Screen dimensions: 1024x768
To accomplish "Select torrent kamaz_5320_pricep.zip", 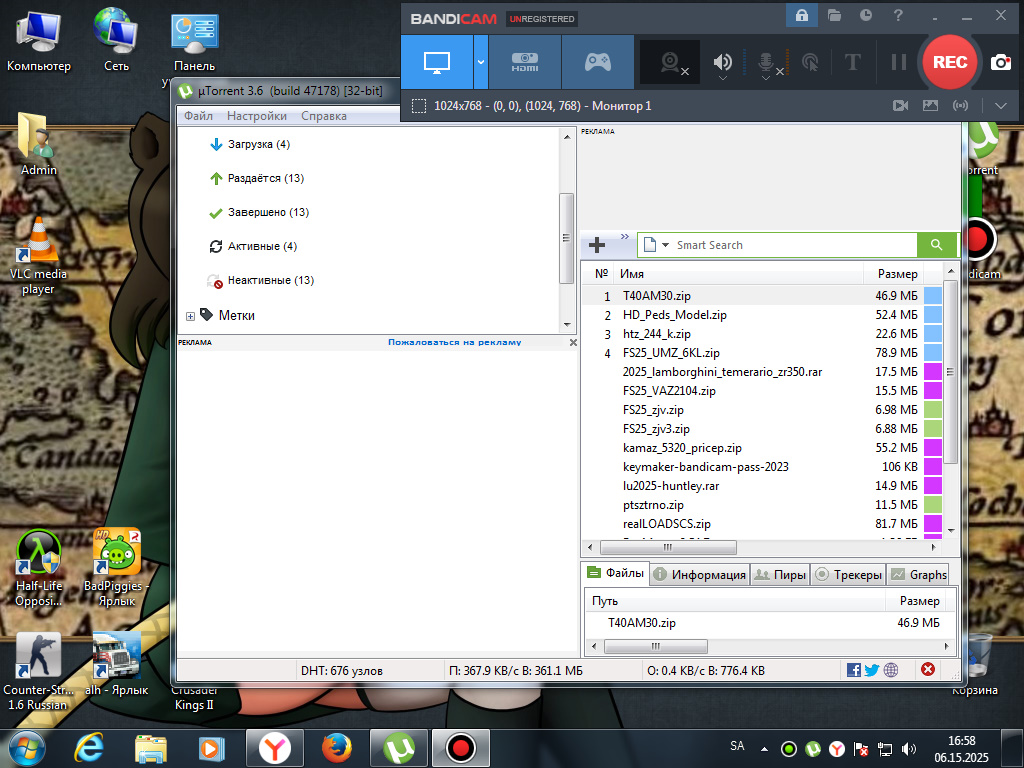I will (682, 448).
